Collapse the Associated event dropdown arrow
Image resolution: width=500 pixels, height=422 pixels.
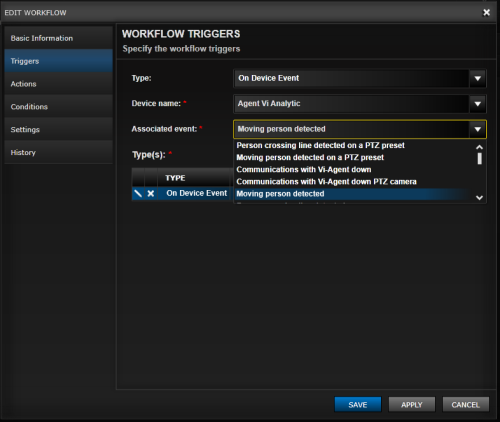[477, 129]
